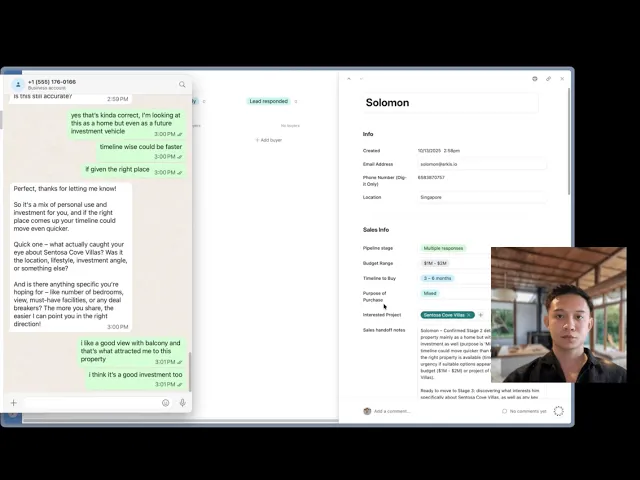
Task: Click the 'Info' section heading
Action: (368, 134)
